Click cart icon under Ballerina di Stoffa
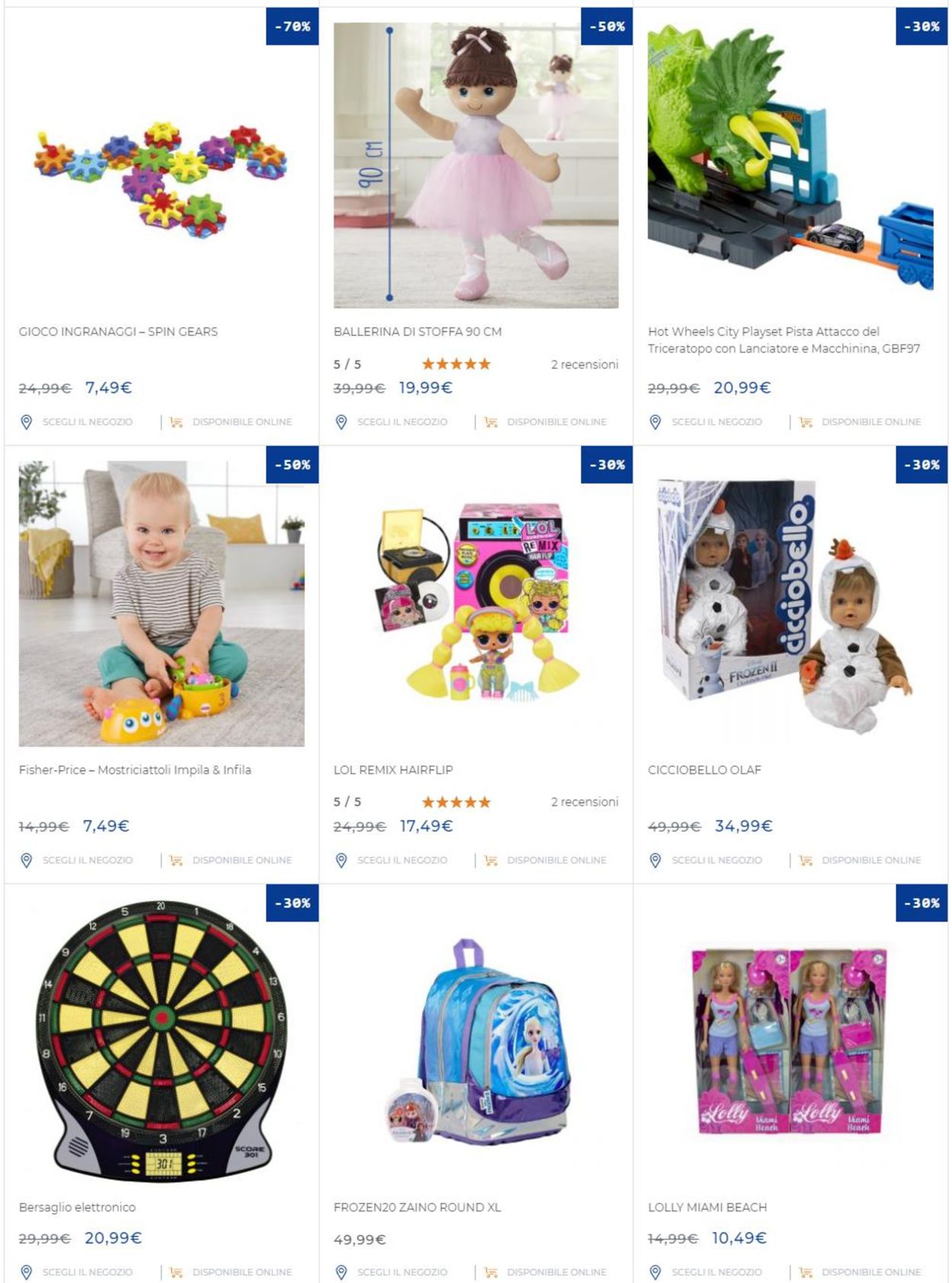This screenshot has width=952, height=1283. coord(491,422)
